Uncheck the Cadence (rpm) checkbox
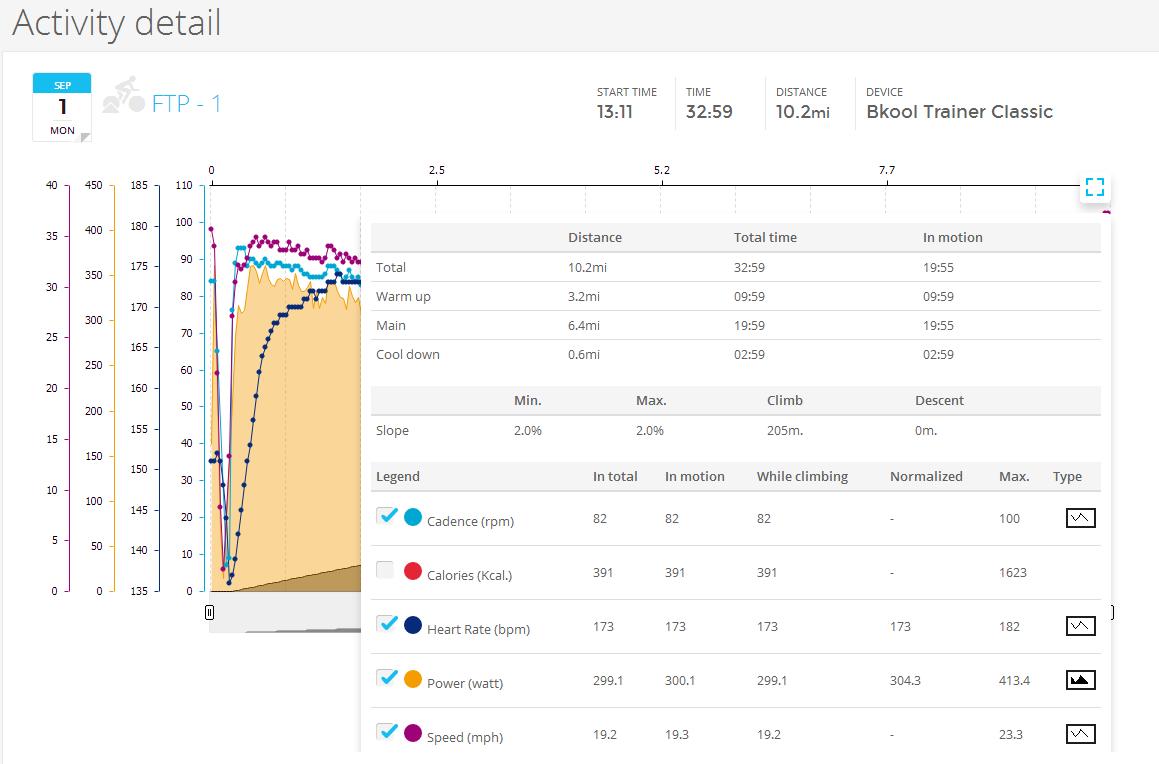 click(x=386, y=516)
